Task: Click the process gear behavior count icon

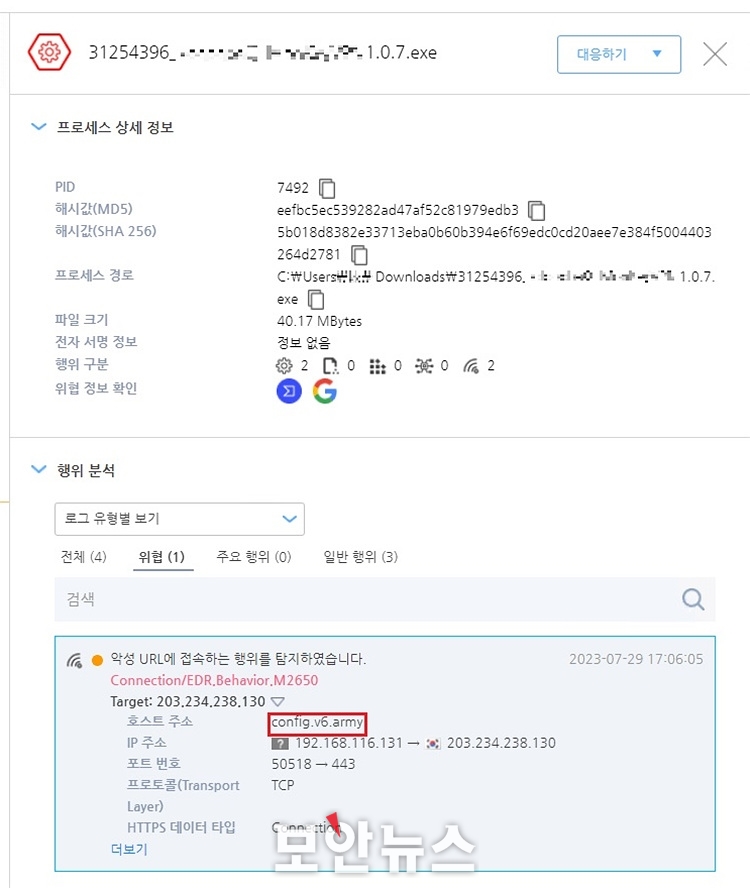Action: point(284,366)
